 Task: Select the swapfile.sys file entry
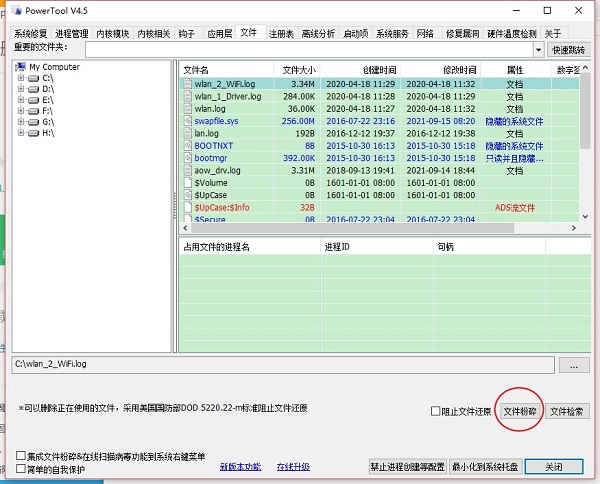pos(217,121)
